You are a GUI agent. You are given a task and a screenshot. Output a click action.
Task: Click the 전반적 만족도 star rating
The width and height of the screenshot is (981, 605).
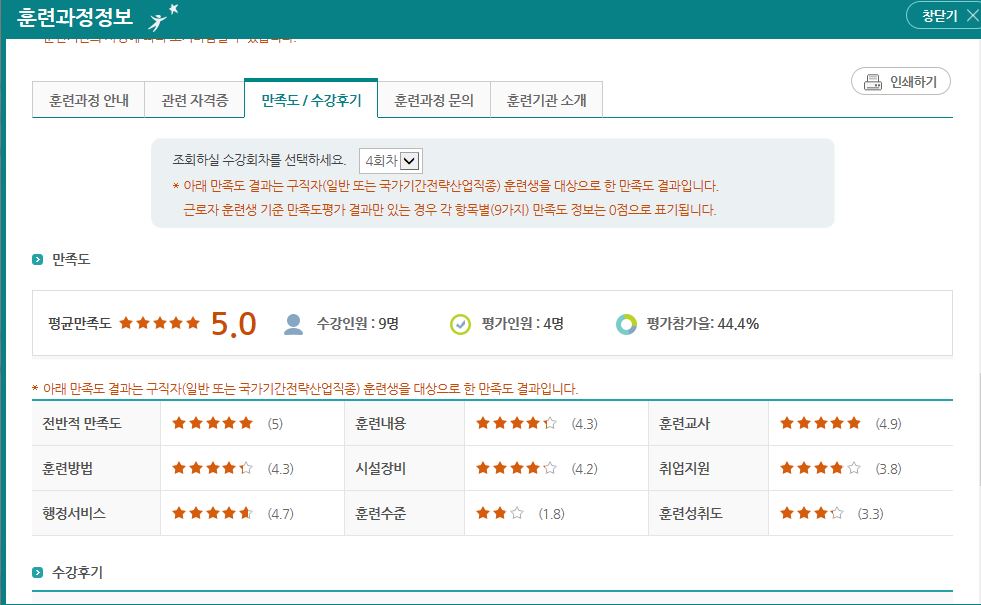tap(212, 423)
